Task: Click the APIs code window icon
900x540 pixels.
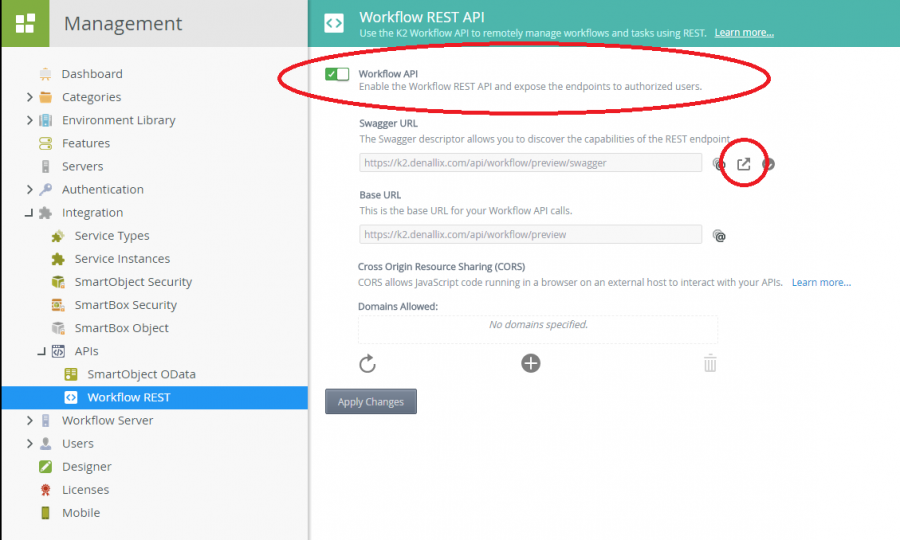Action: click(58, 351)
